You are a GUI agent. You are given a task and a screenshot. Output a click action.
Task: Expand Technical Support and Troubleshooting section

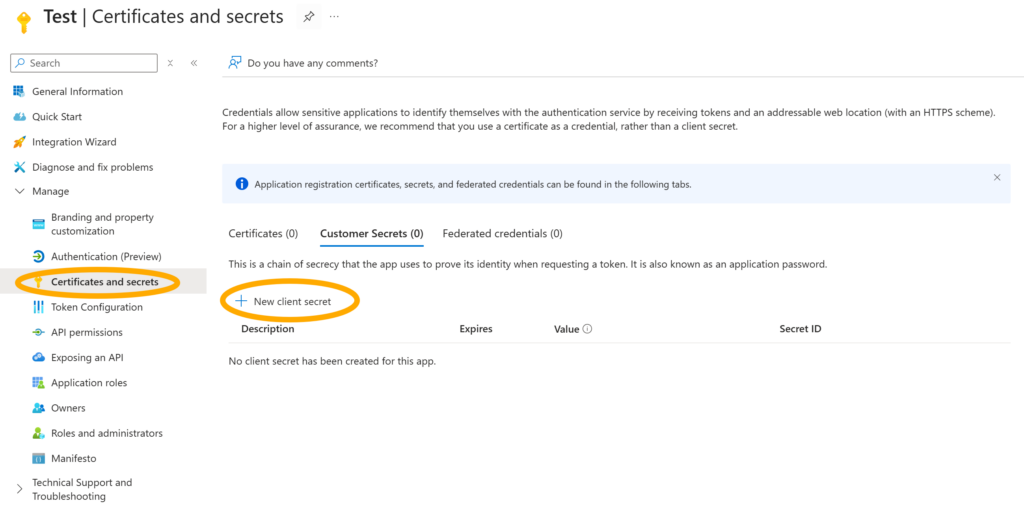click(x=19, y=489)
